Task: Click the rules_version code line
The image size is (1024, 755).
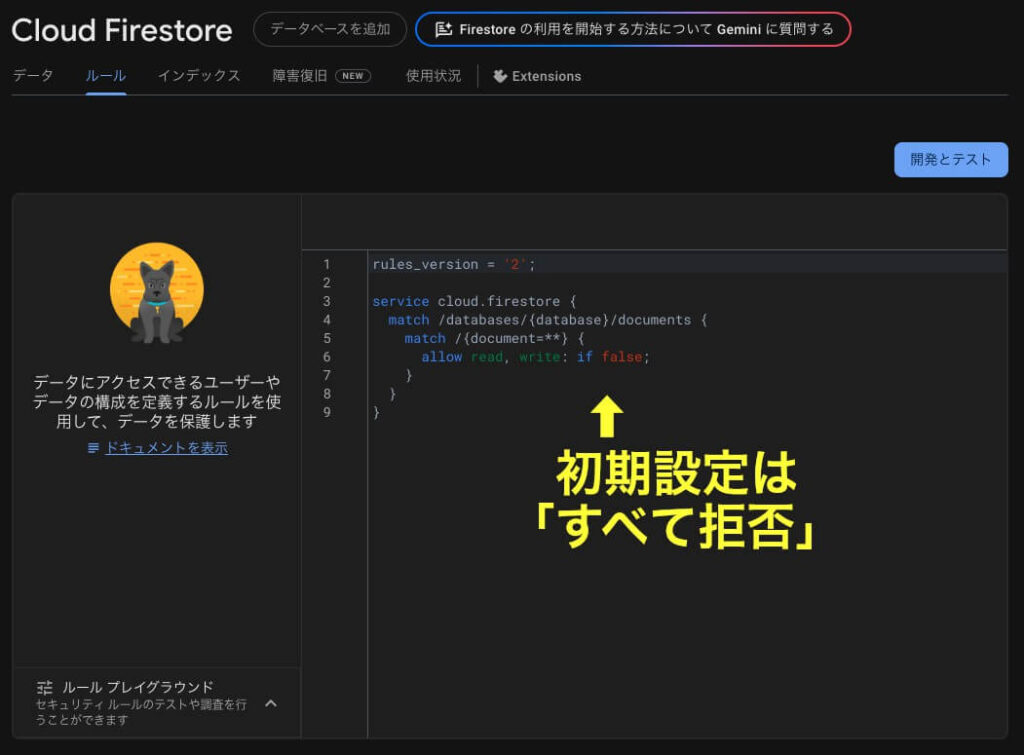Action: [454, 265]
